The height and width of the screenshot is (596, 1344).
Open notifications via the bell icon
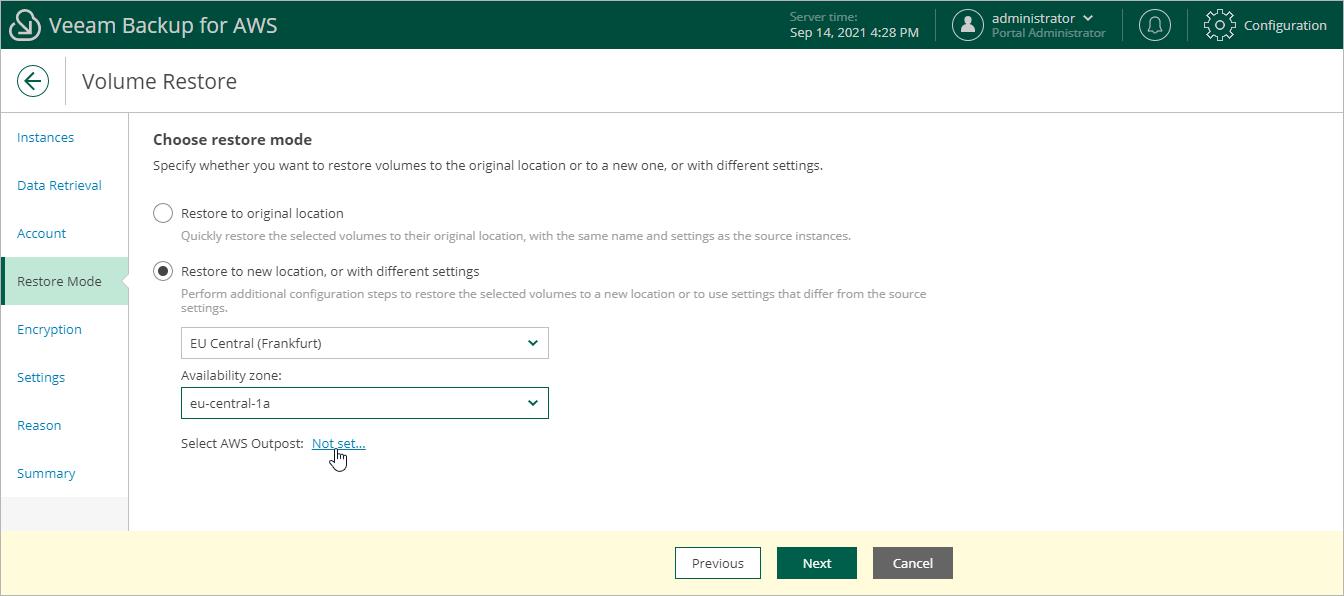click(1155, 24)
